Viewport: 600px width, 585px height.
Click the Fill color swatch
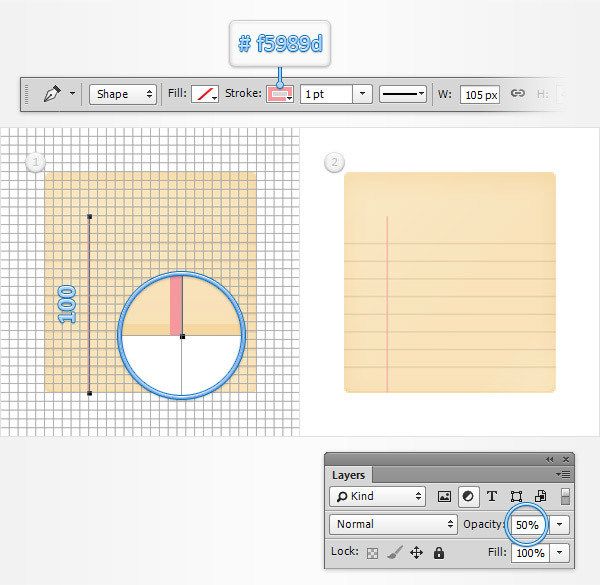tap(205, 94)
